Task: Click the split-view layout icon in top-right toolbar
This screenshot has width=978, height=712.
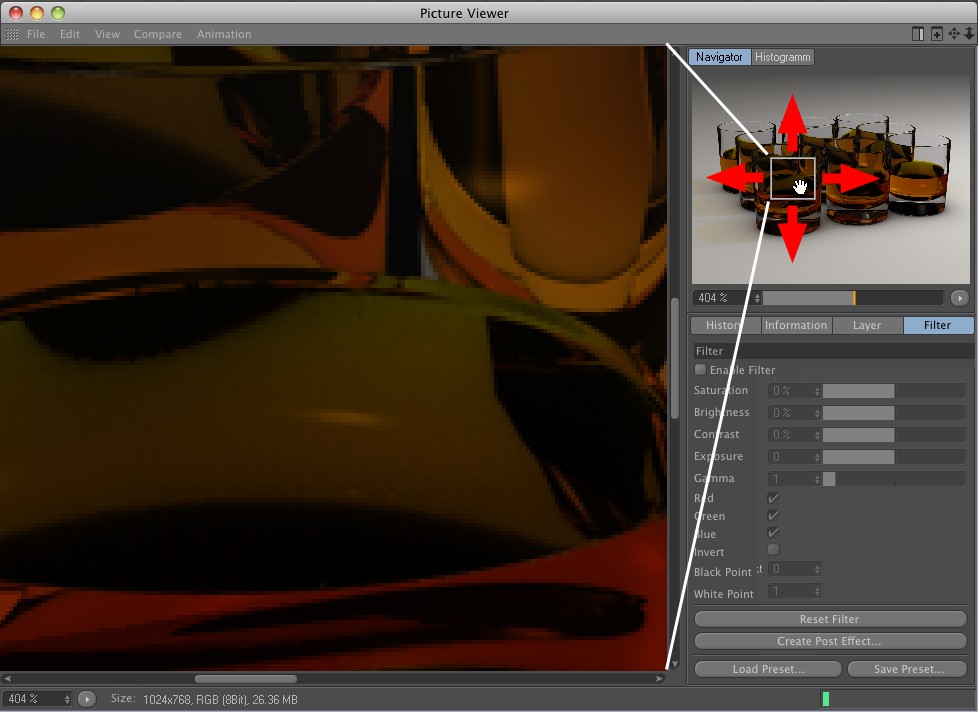Action: pos(918,34)
